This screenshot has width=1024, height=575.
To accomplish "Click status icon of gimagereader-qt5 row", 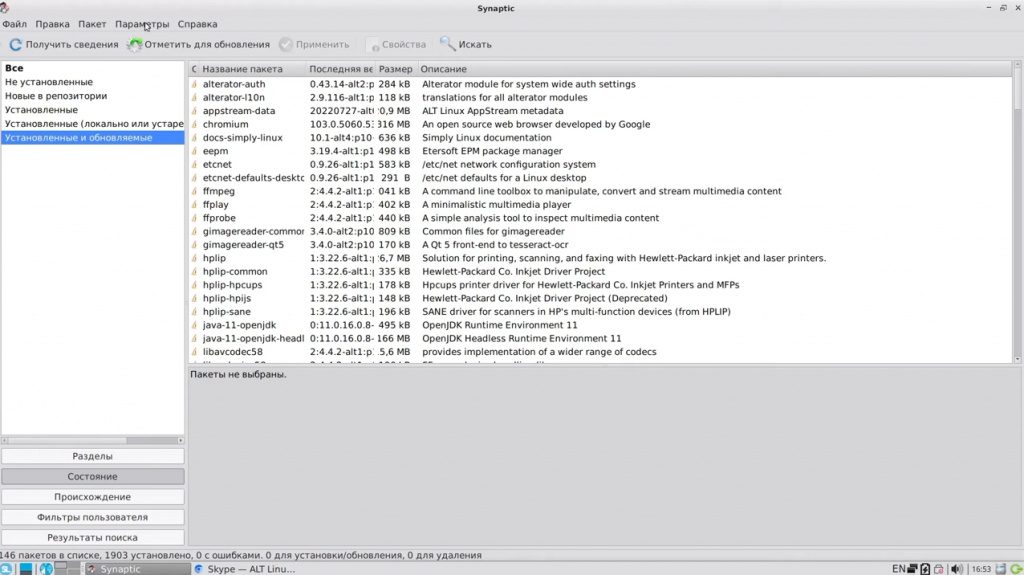I will pyautogui.click(x=194, y=245).
